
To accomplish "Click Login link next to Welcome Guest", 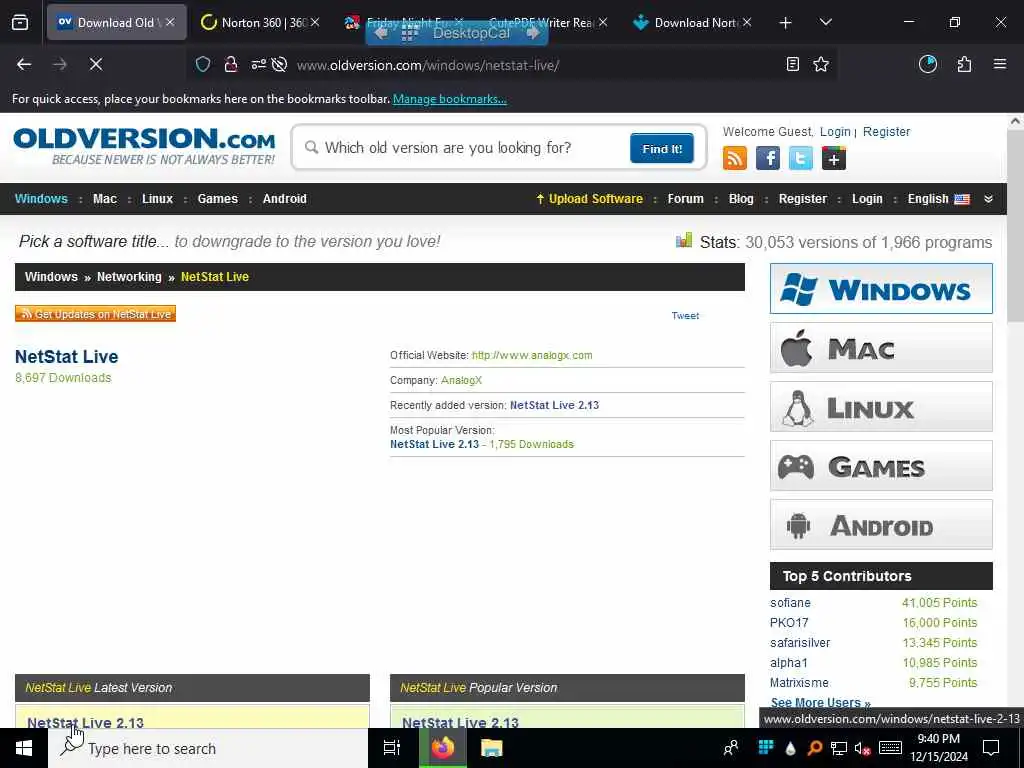I will pos(835,132).
